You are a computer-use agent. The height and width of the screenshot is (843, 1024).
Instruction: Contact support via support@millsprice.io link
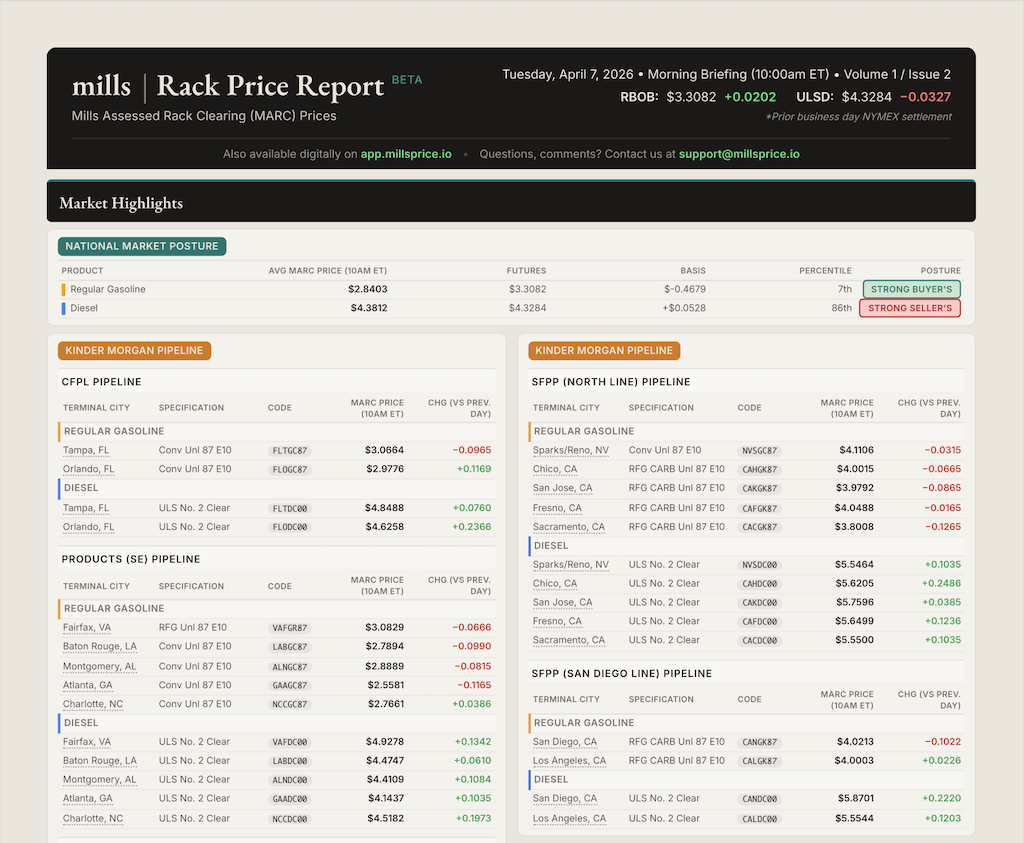tap(739, 154)
